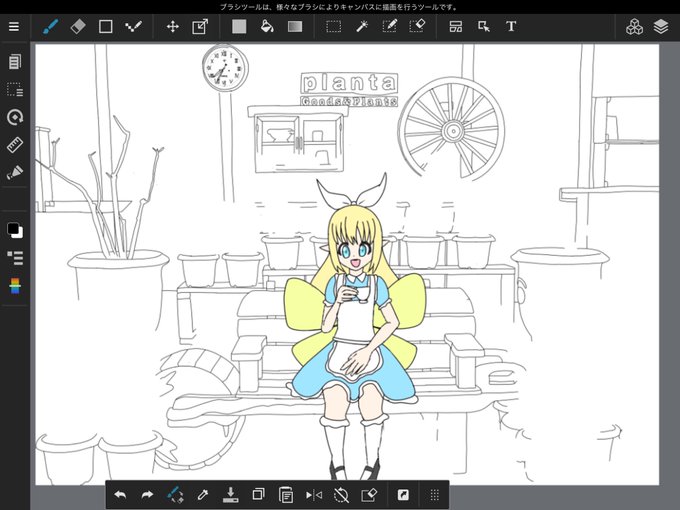
Task: Activate the Move tool
Action: point(173,26)
